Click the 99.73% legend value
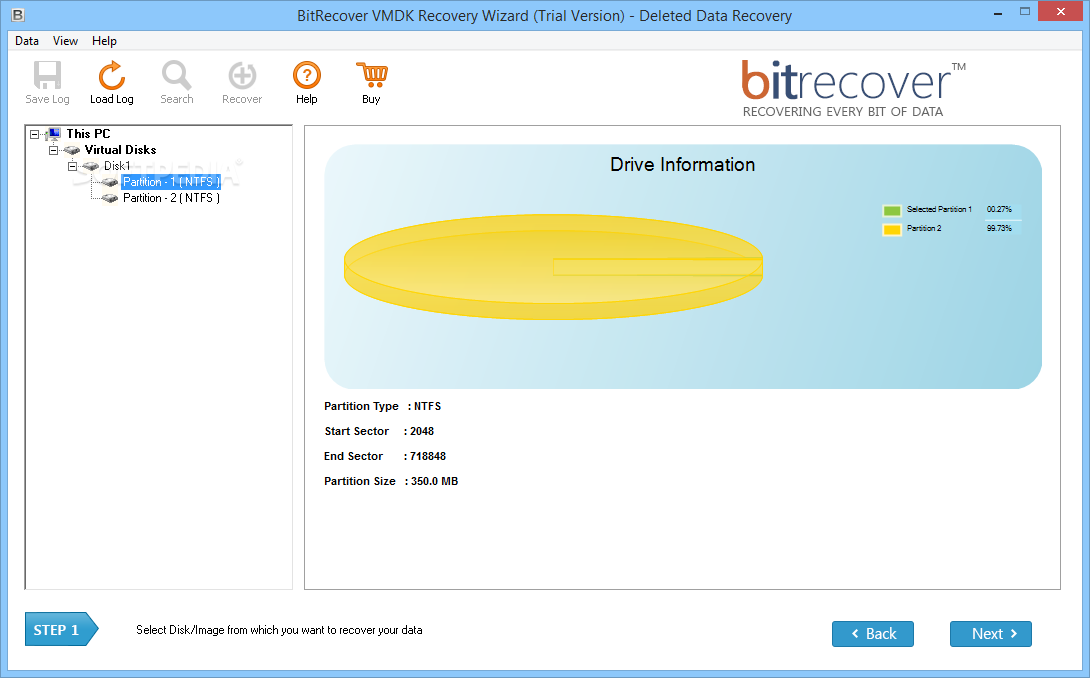This screenshot has height=678, width=1090. (999, 228)
